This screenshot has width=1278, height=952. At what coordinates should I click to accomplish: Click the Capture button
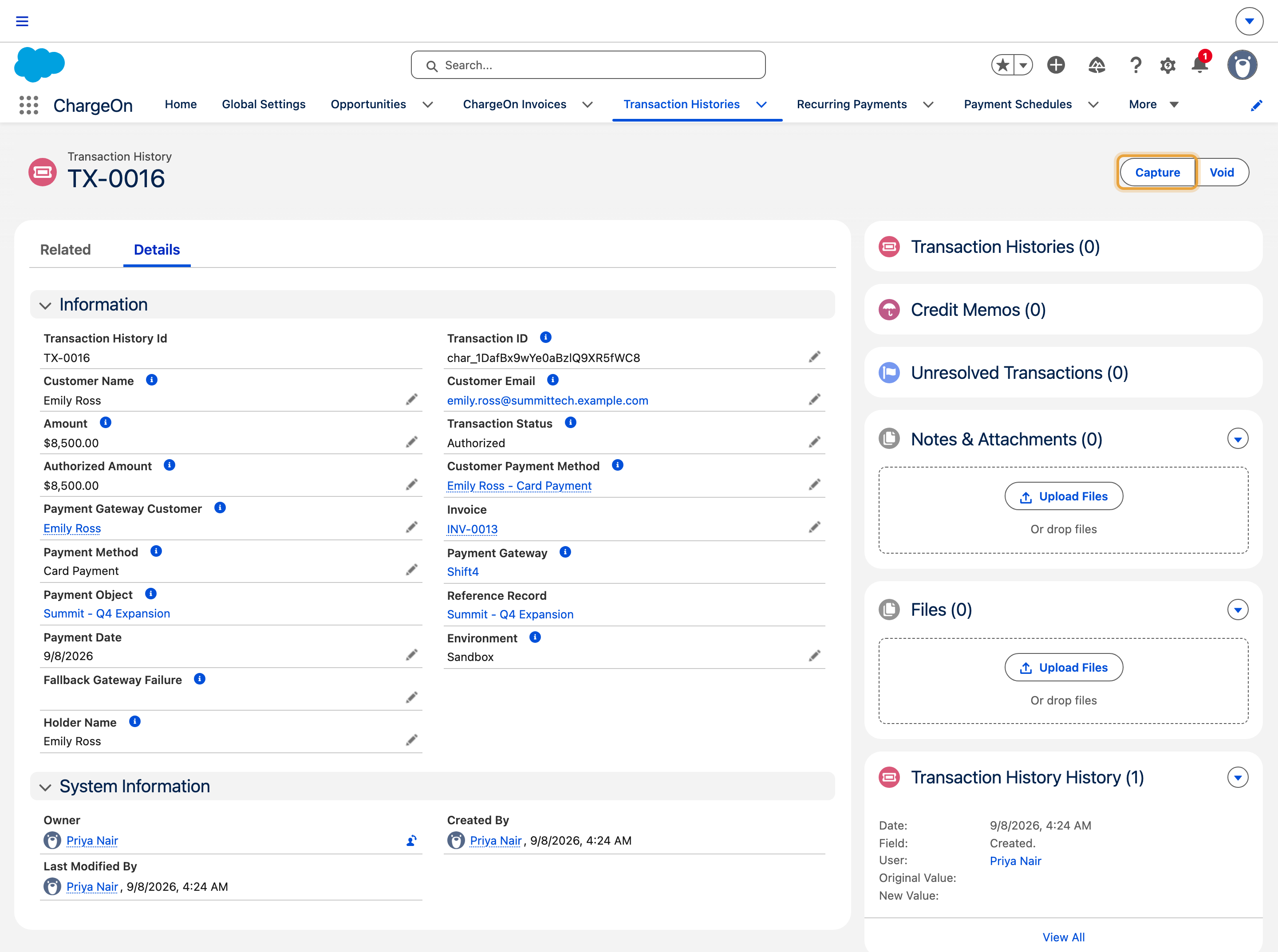click(1157, 172)
